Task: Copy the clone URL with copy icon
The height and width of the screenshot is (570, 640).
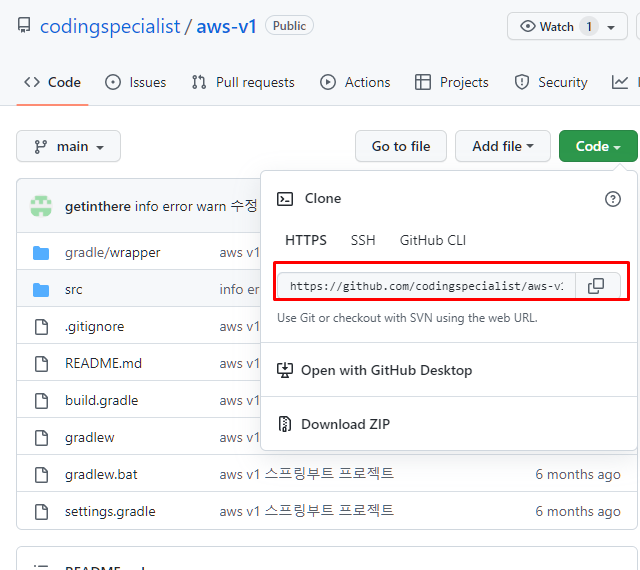Action: coord(596,286)
